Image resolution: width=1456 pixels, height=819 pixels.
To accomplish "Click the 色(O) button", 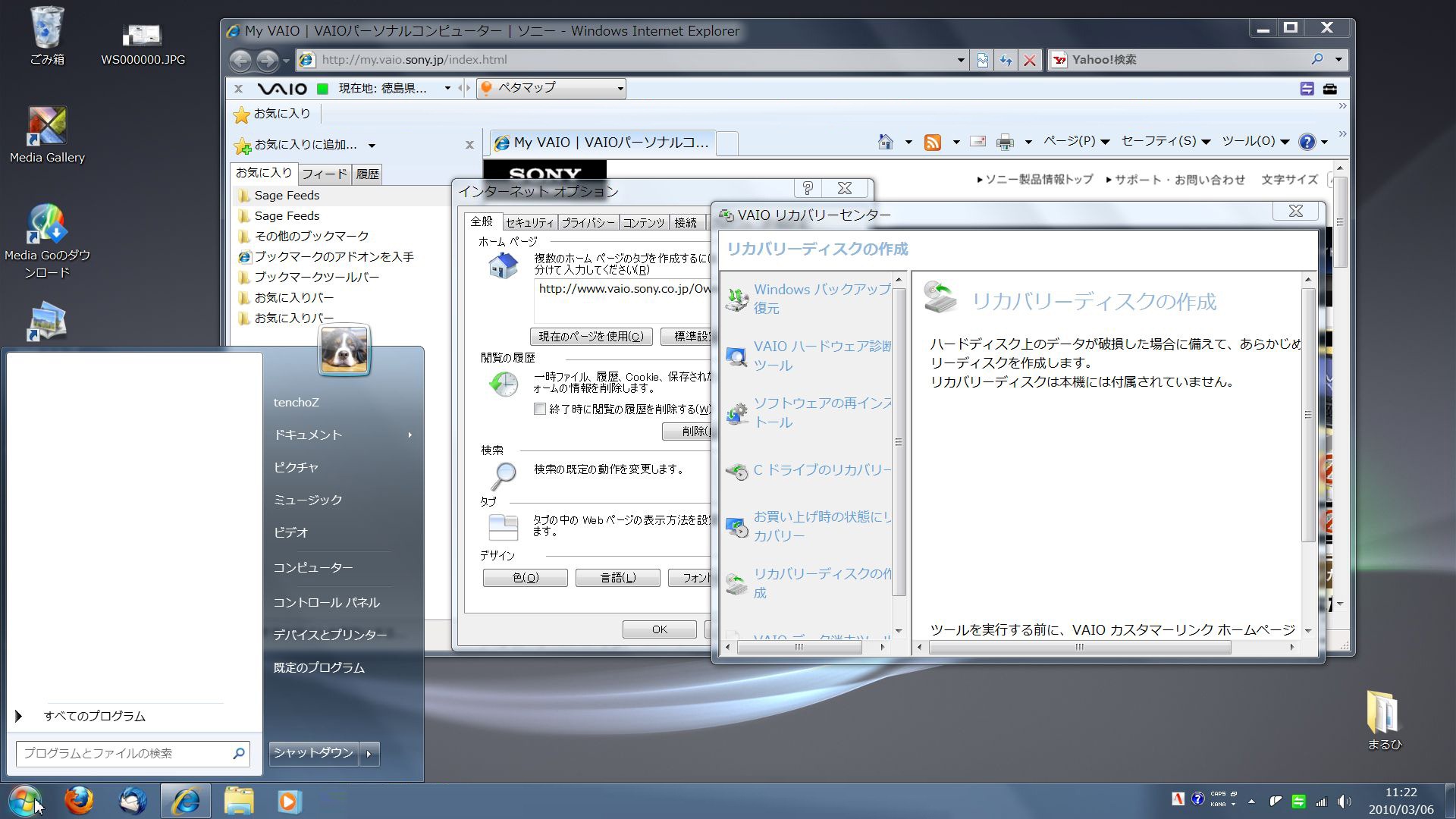I will click(x=526, y=578).
